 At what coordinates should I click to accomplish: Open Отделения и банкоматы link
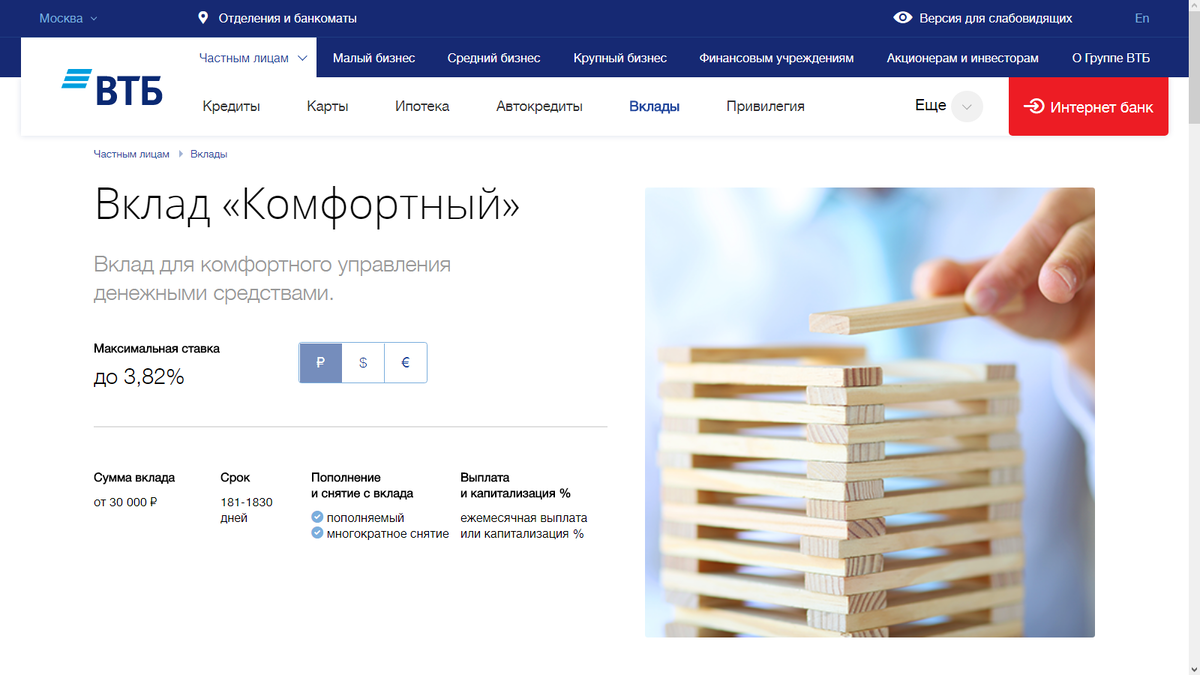[x=287, y=18]
